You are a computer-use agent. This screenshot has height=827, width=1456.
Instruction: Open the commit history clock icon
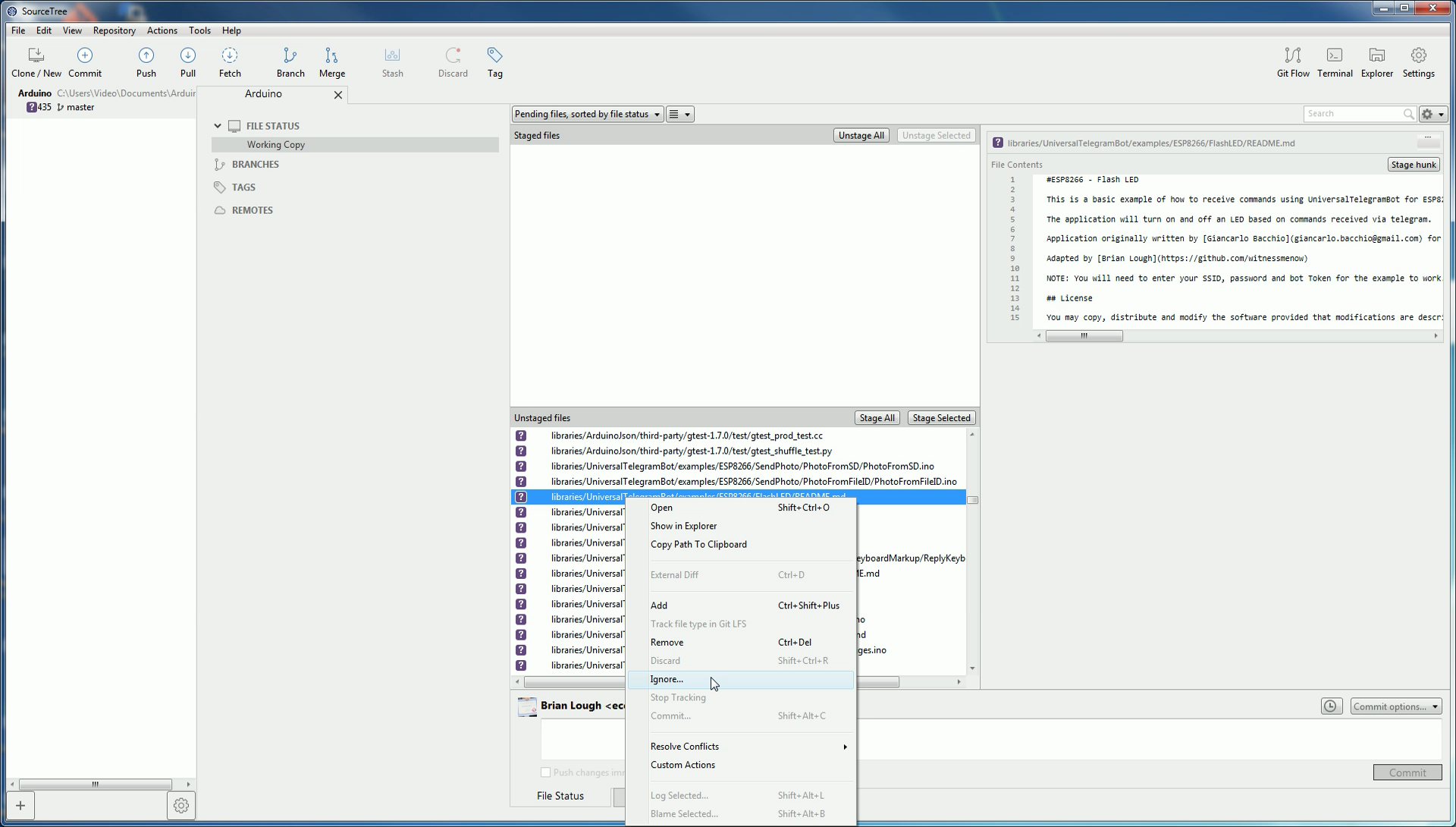(x=1330, y=706)
